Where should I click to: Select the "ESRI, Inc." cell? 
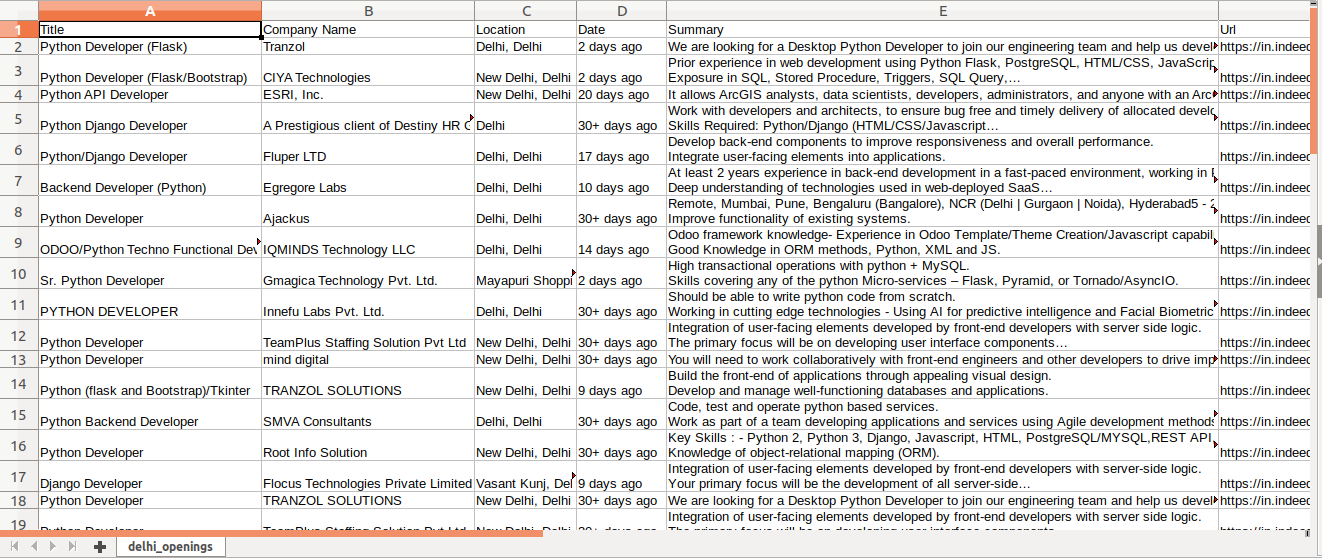(x=368, y=94)
